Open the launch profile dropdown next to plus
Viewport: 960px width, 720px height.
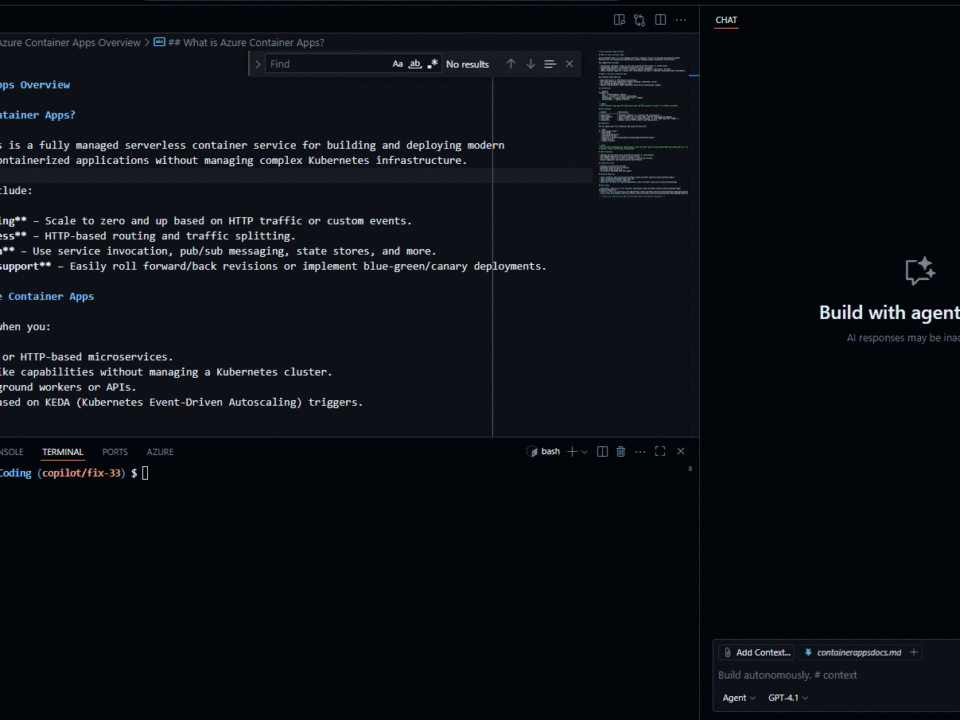(x=585, y=452)
